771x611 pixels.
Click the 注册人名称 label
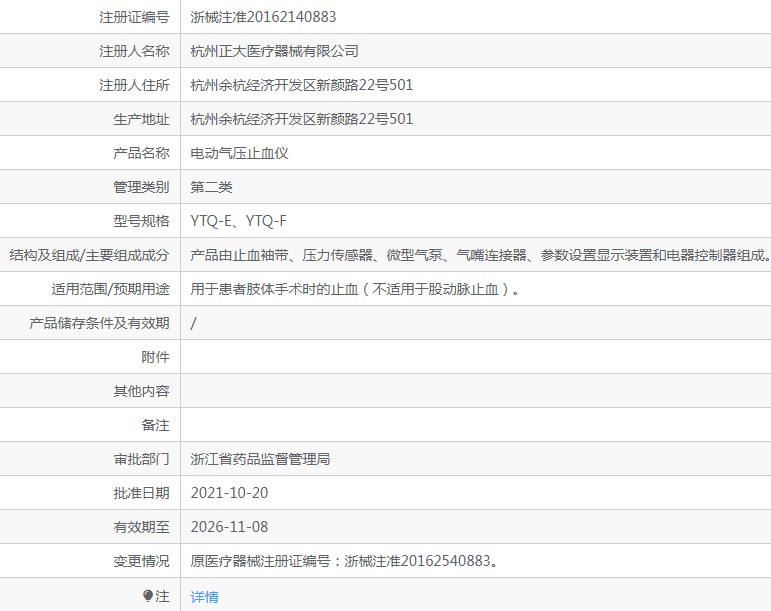pos(134,51)
